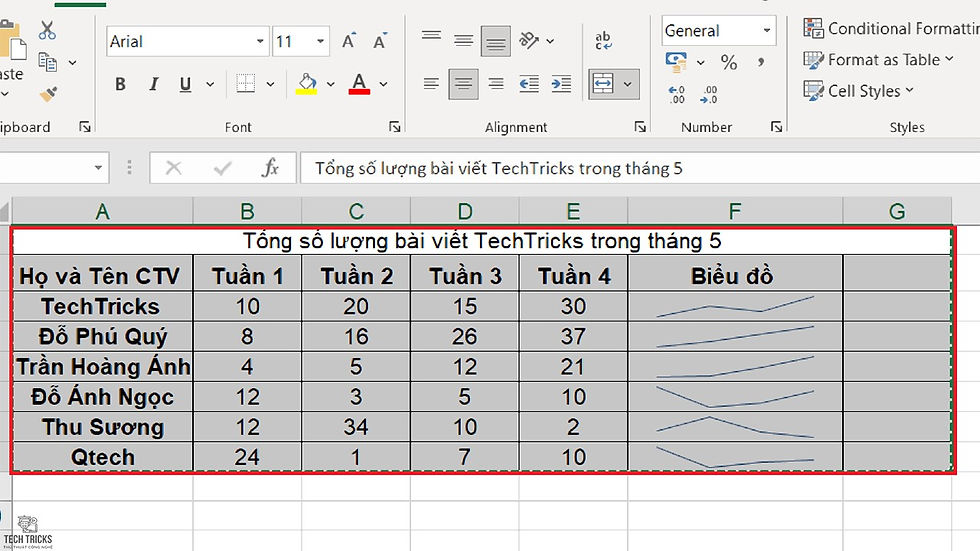Apply cell borders icon

point(246,84)
